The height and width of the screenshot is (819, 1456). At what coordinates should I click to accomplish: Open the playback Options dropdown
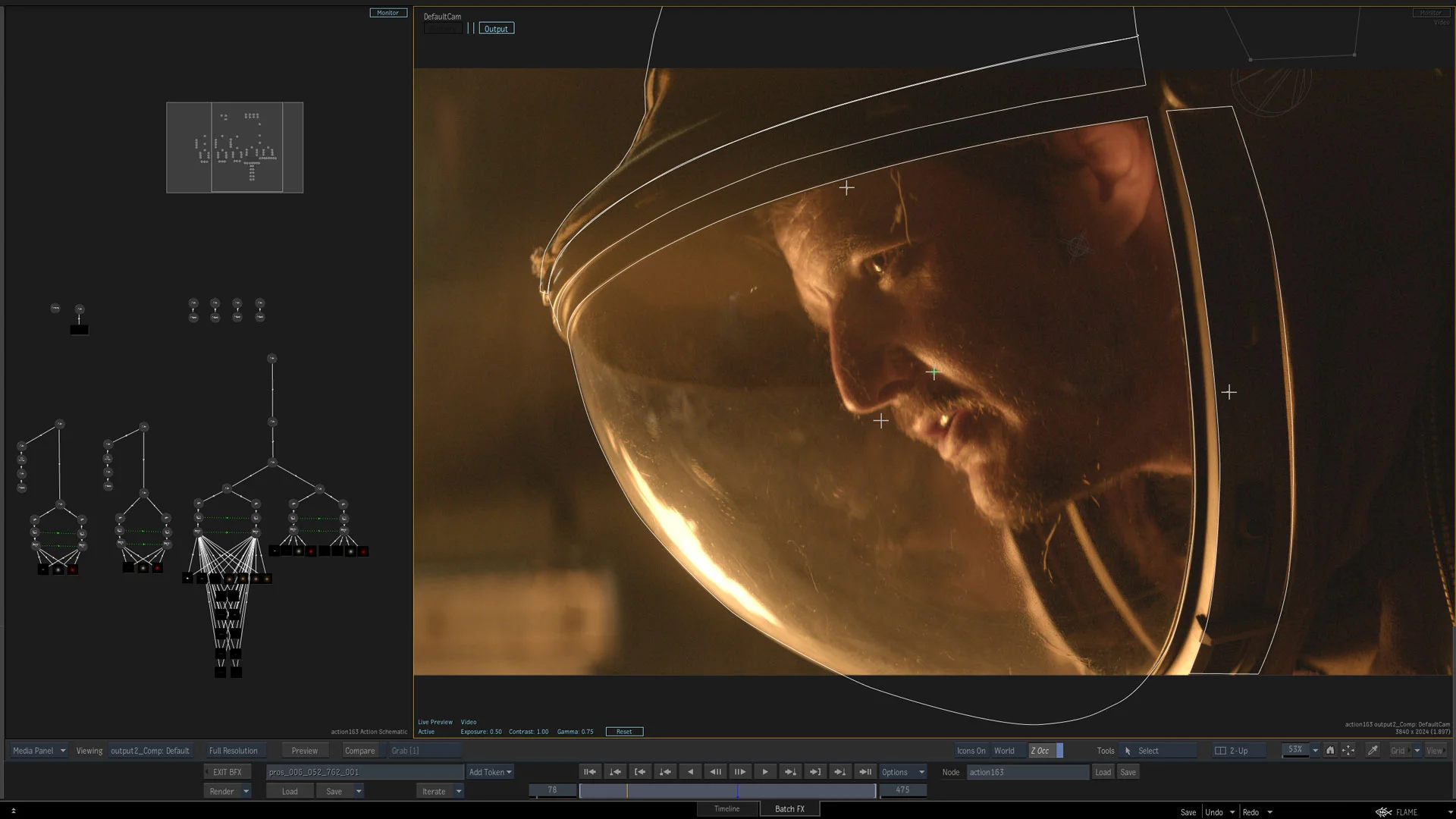pyautogui.click(x=902, y=772)
